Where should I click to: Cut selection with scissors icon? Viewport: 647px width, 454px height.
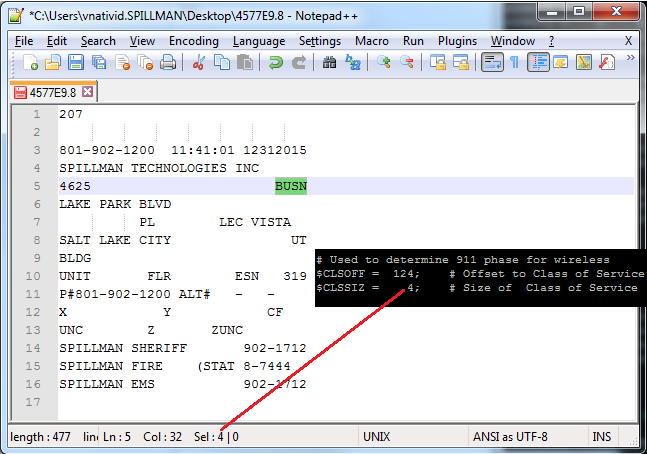tap(199, 63)
